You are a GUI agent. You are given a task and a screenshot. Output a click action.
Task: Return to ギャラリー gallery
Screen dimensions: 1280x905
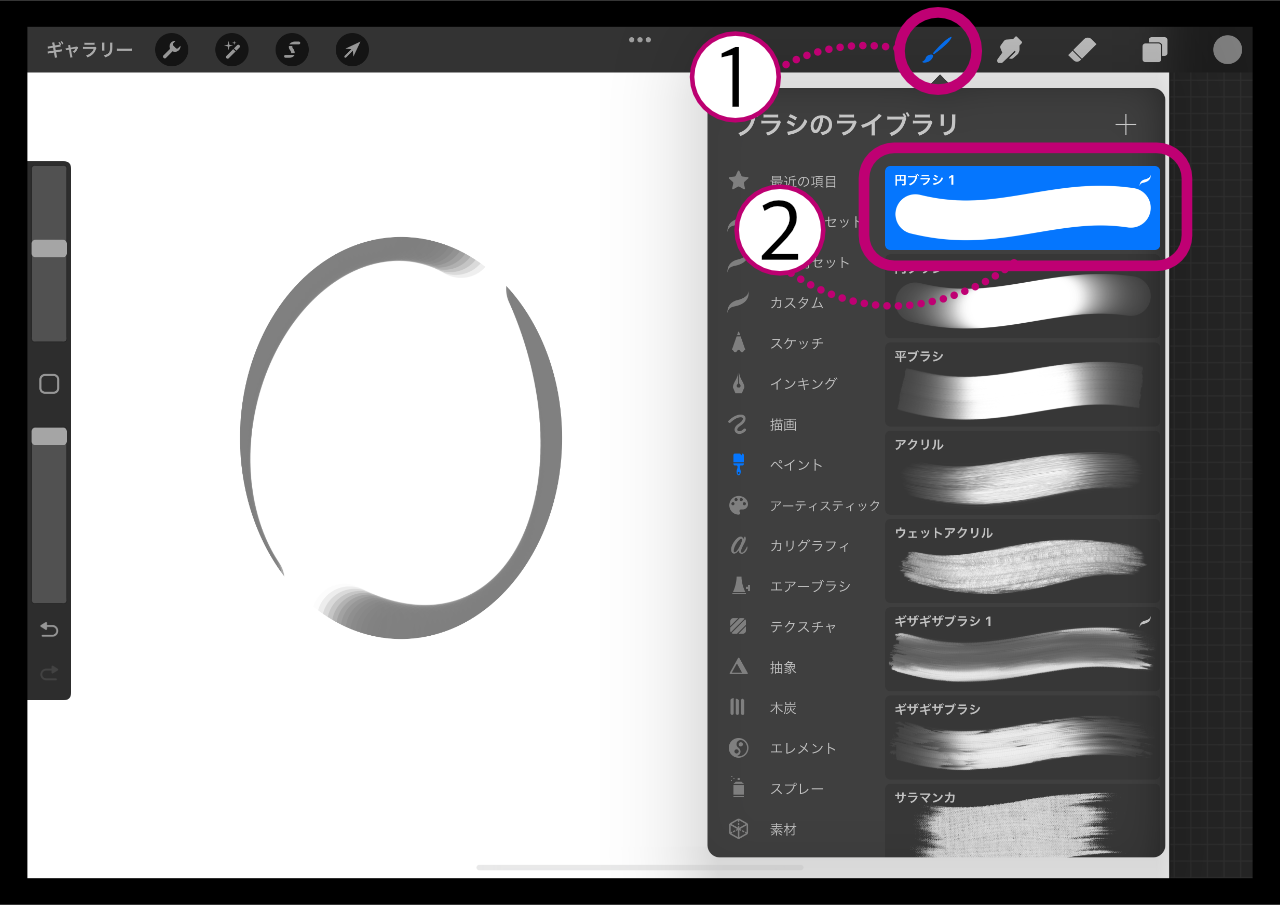pyautogui.click(x=89, y=50)
